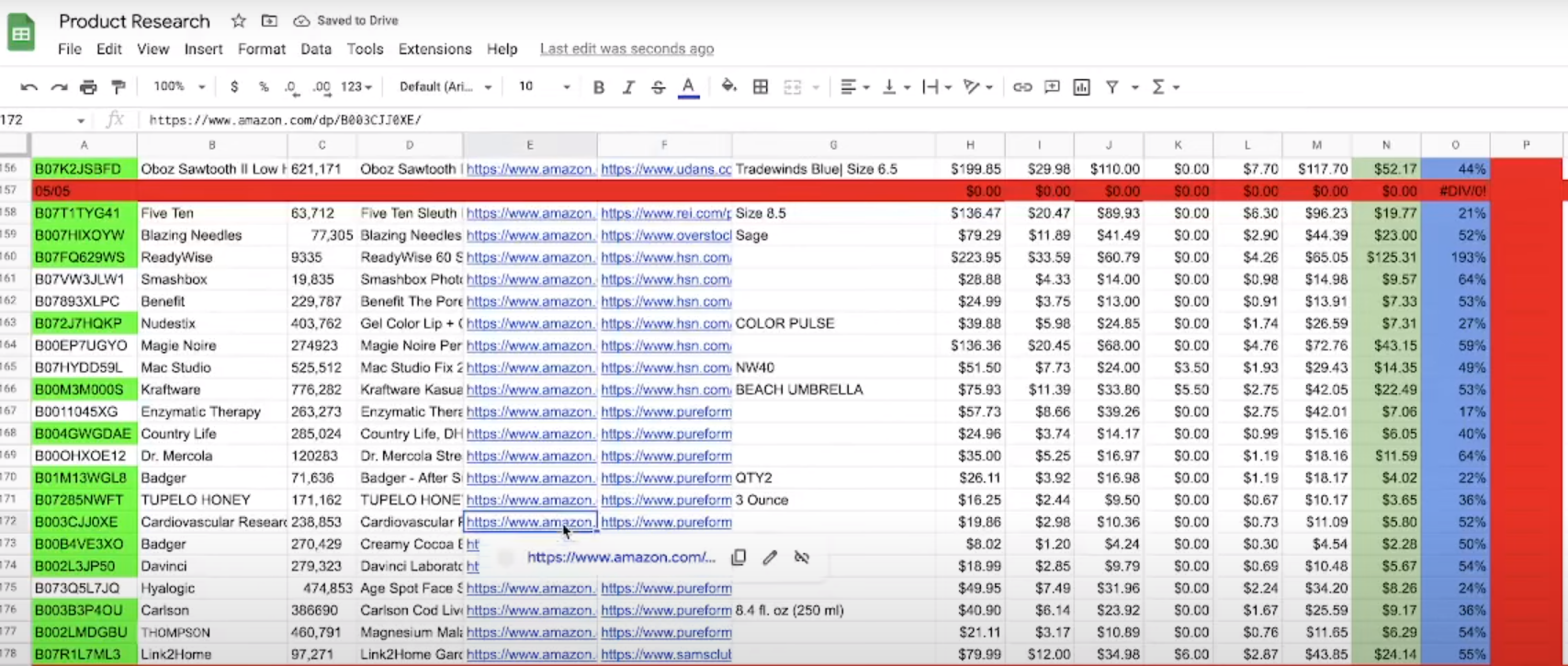Open the filter views dropdown arrow
This screenshot has height=666, width=1568.
click(x=1135, y=87)
